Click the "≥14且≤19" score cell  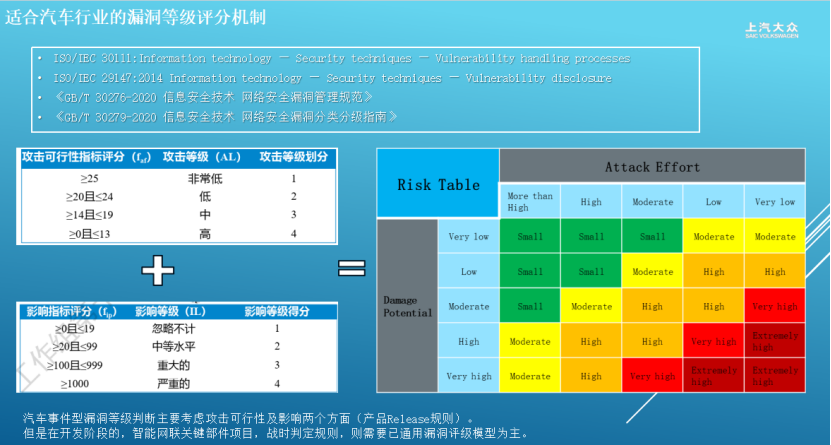click(x=90, y=215)
